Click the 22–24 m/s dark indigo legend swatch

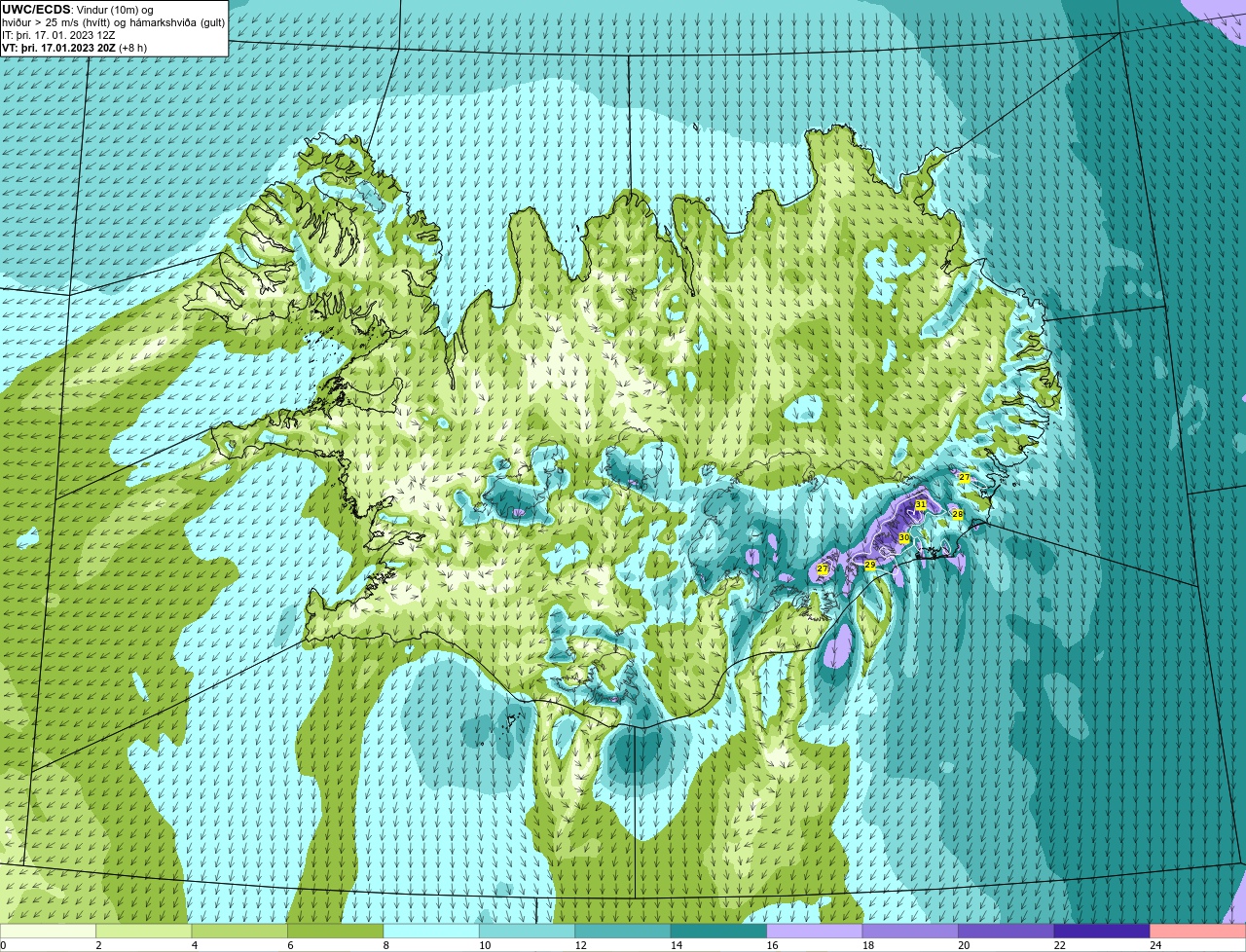1103,931
